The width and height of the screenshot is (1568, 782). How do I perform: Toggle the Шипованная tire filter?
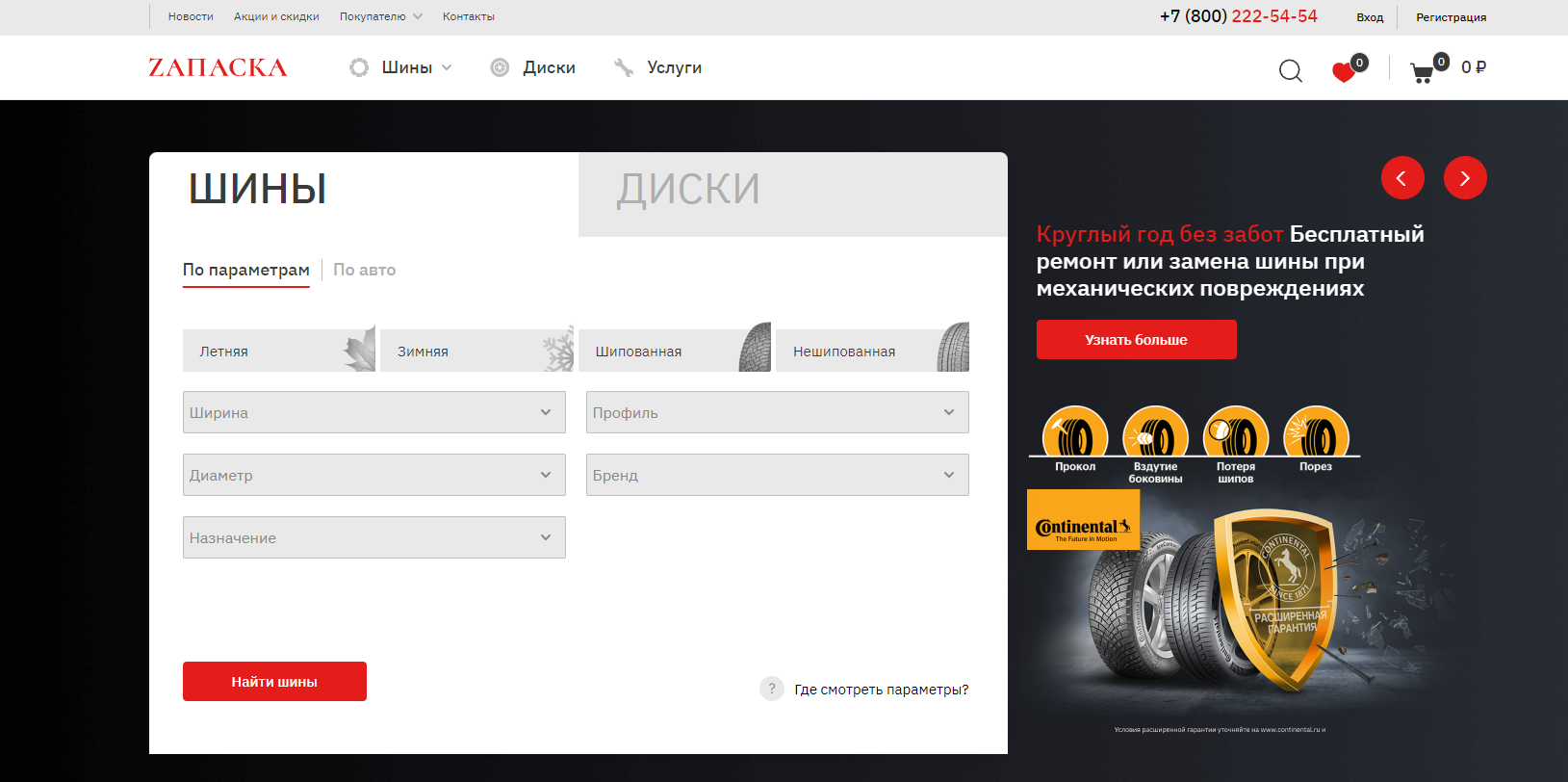[675, 351]
